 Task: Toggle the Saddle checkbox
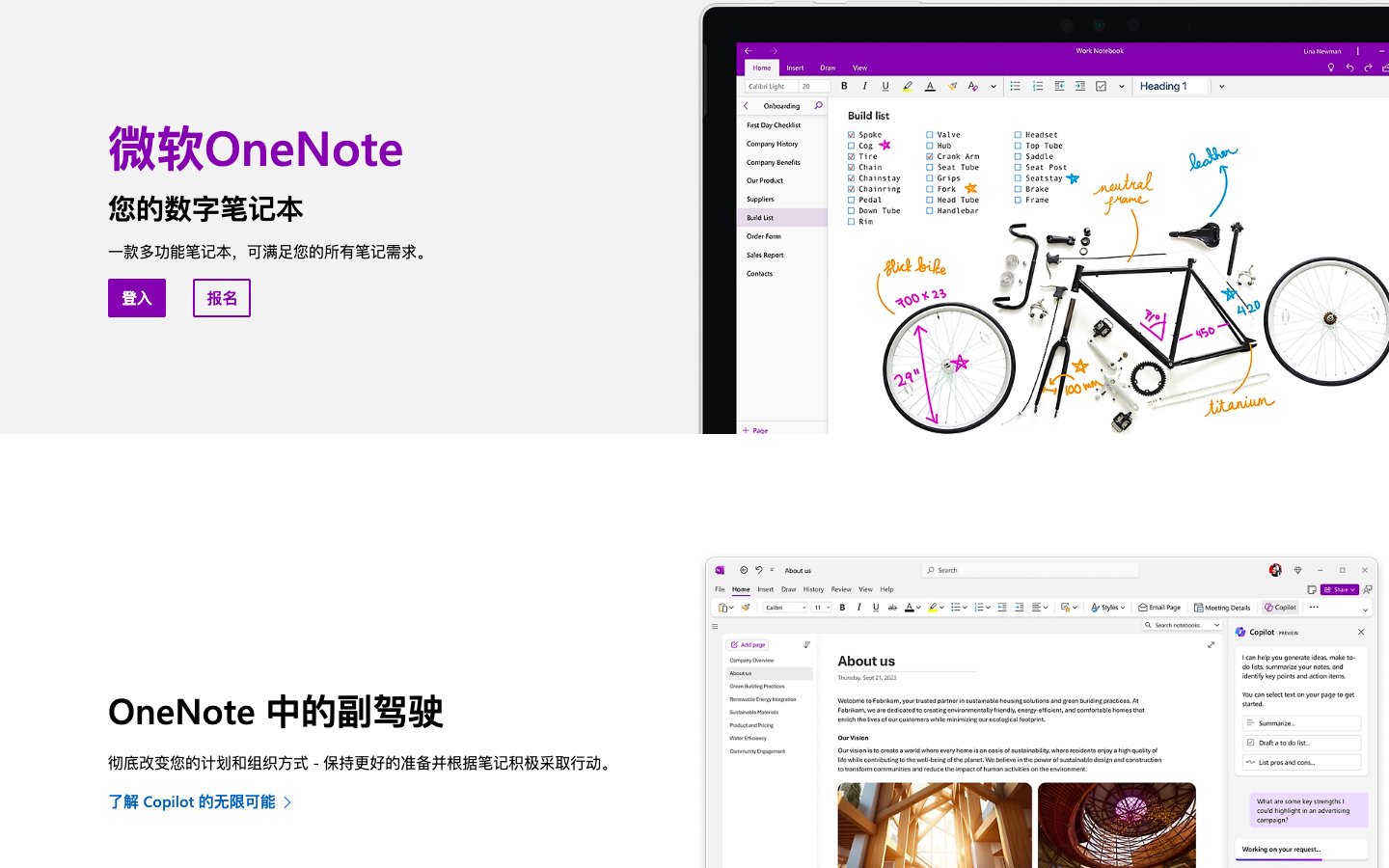[1018, 156]
